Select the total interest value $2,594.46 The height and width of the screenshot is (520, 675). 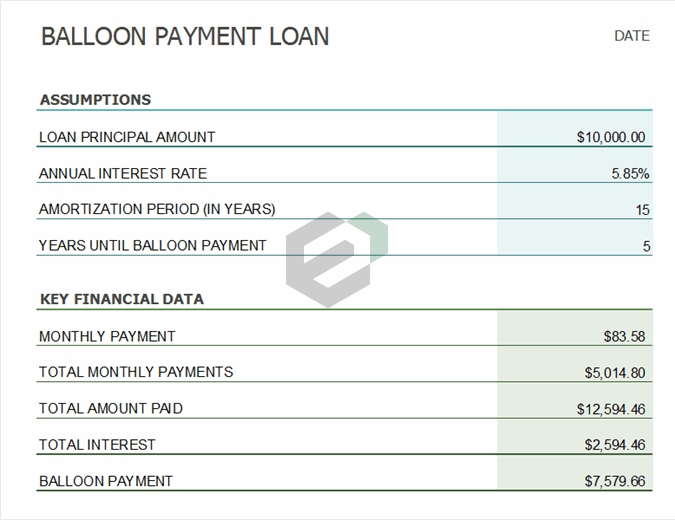[x=614, y=445]
